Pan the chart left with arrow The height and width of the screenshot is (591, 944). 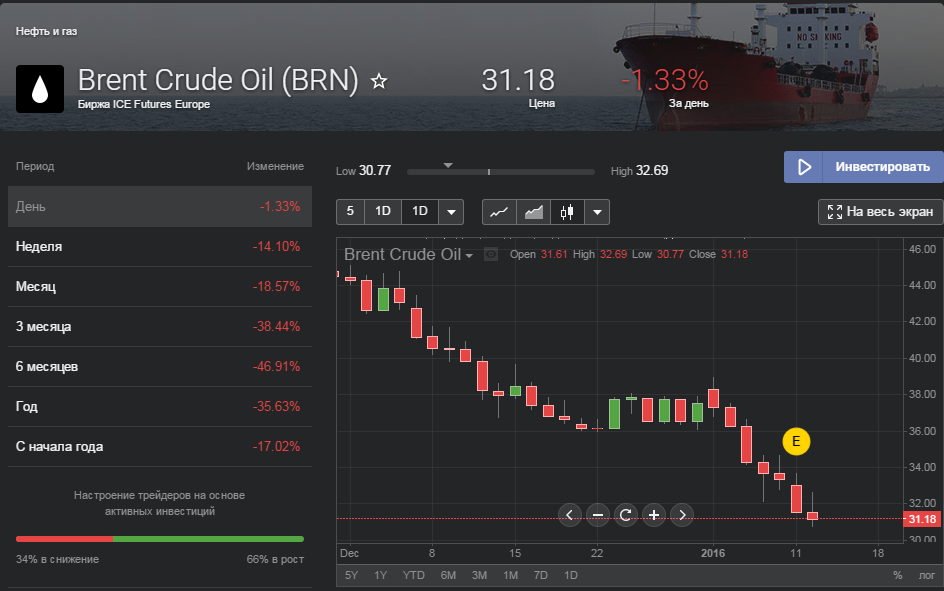[x=570, y=515]
